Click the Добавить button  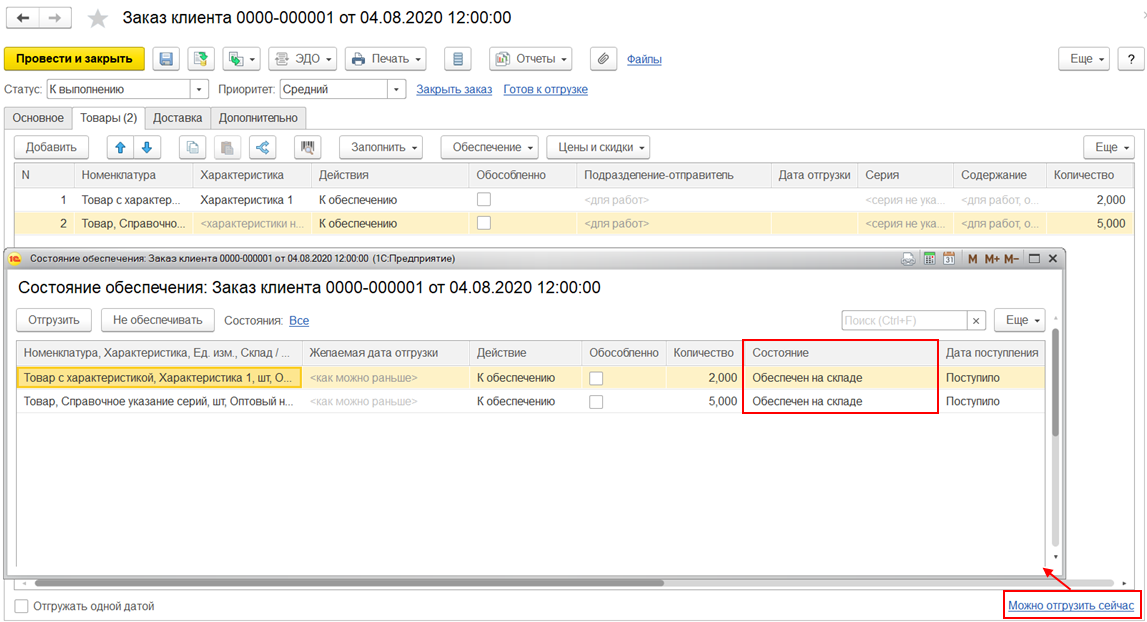click(x=51, y=147)
